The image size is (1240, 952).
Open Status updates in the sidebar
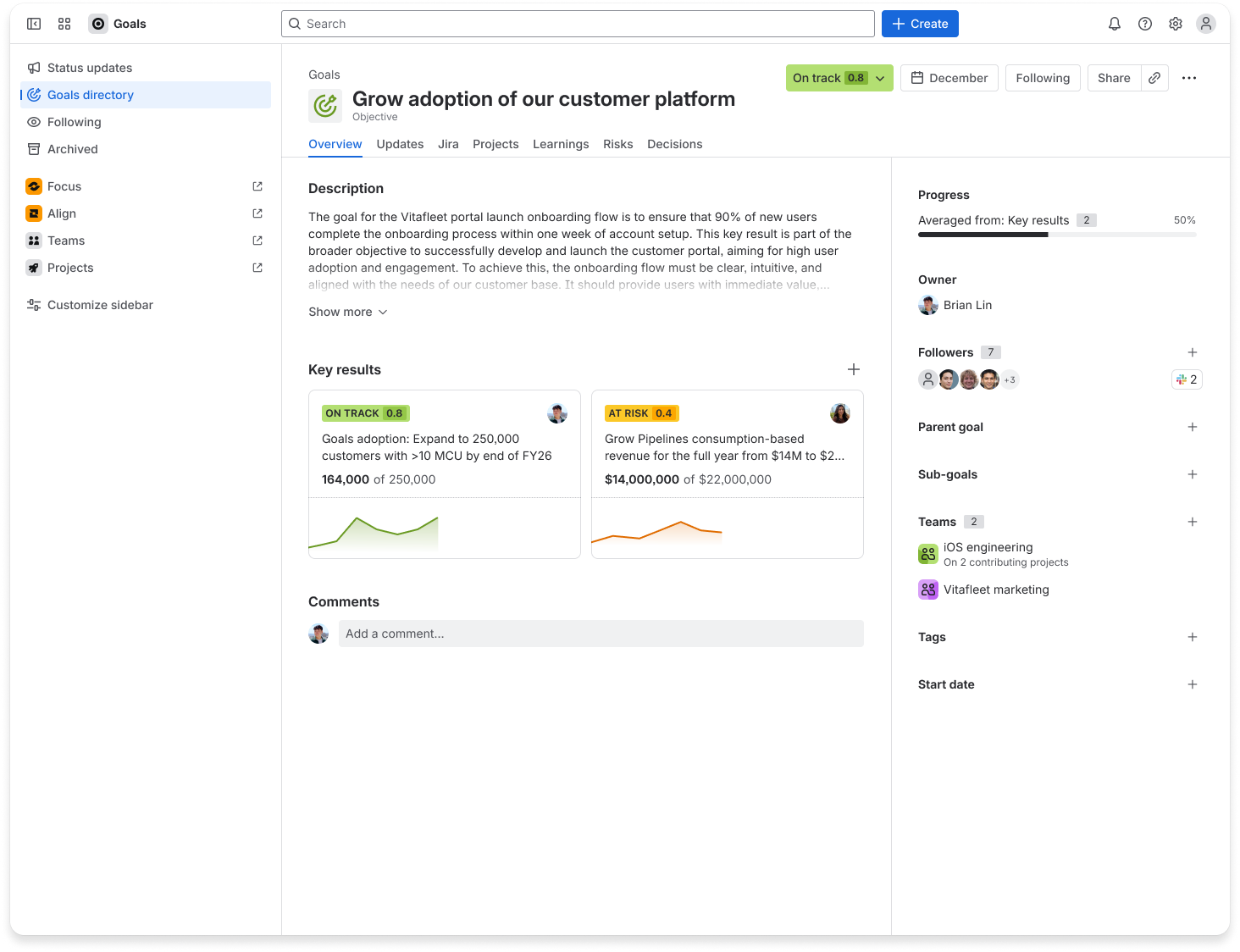pyautogui.click(x=90, y=68)
